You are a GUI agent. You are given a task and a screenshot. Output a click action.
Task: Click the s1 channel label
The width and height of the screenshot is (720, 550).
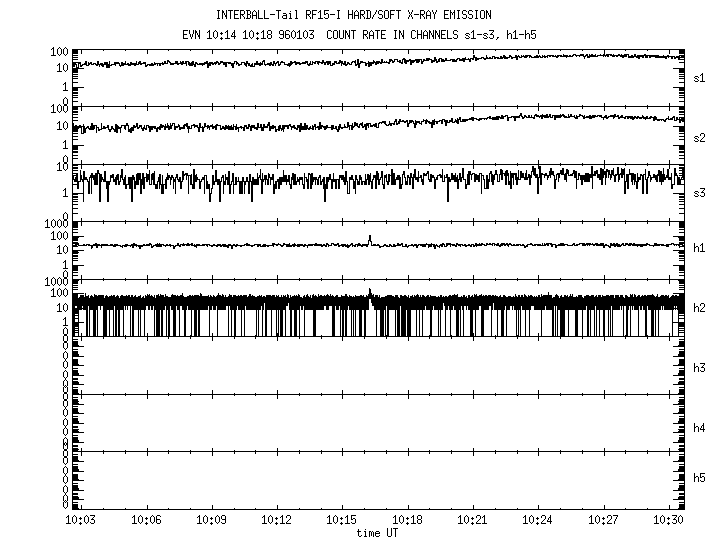pyautogui.click(x=700, y=78)
